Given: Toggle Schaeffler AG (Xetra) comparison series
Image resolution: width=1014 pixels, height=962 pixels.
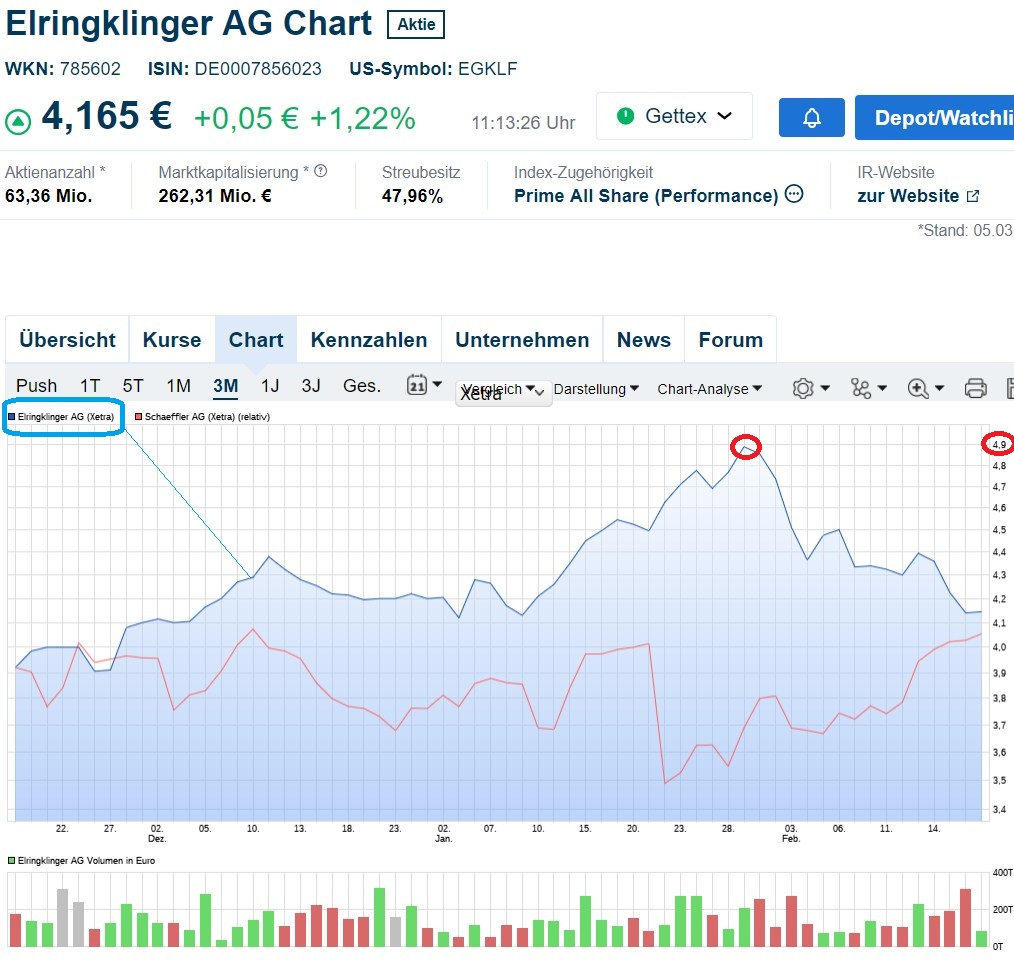Looking at the screenshot, I should [x=207, y=416].
